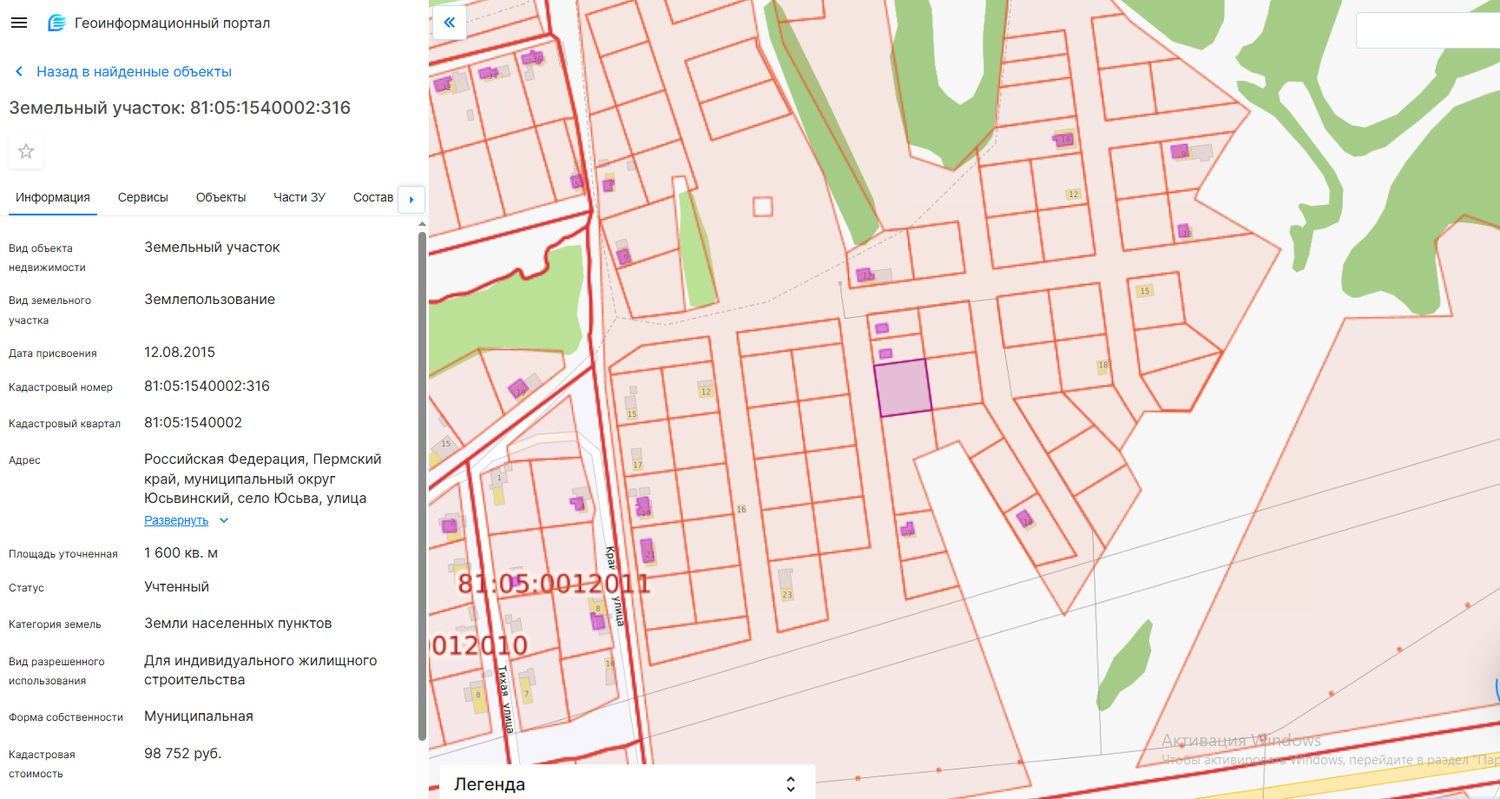Open Назад в найденные объекты link
The width and height of the screenshot is (1500, 799).
point(134,72)
